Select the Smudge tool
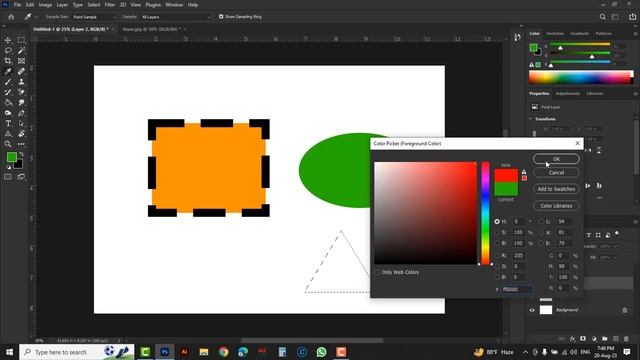Image resolution: width=640 pixels, height=360 pixels. (21, 102)
